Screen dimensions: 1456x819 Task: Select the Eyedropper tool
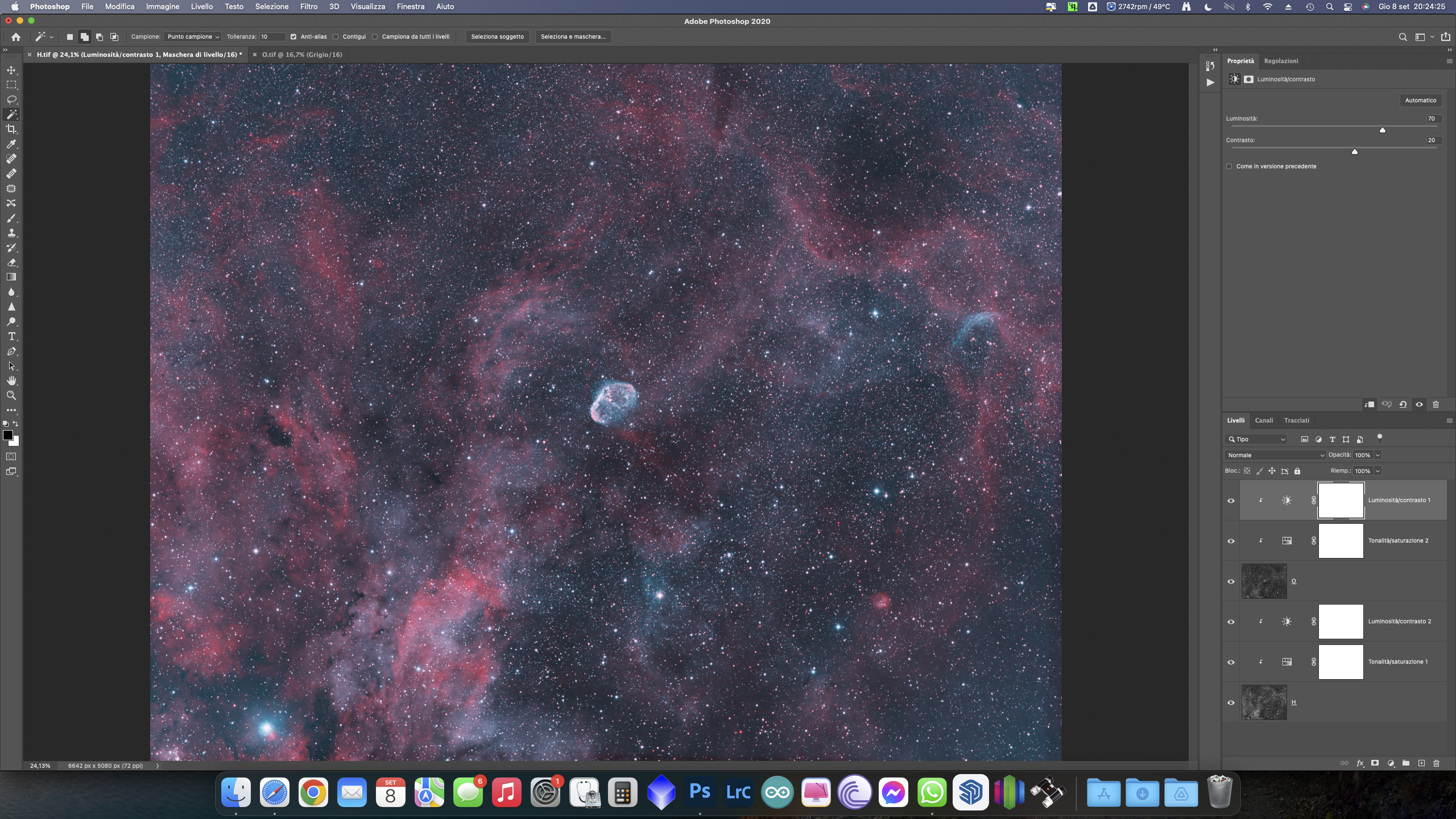point(11,144)
